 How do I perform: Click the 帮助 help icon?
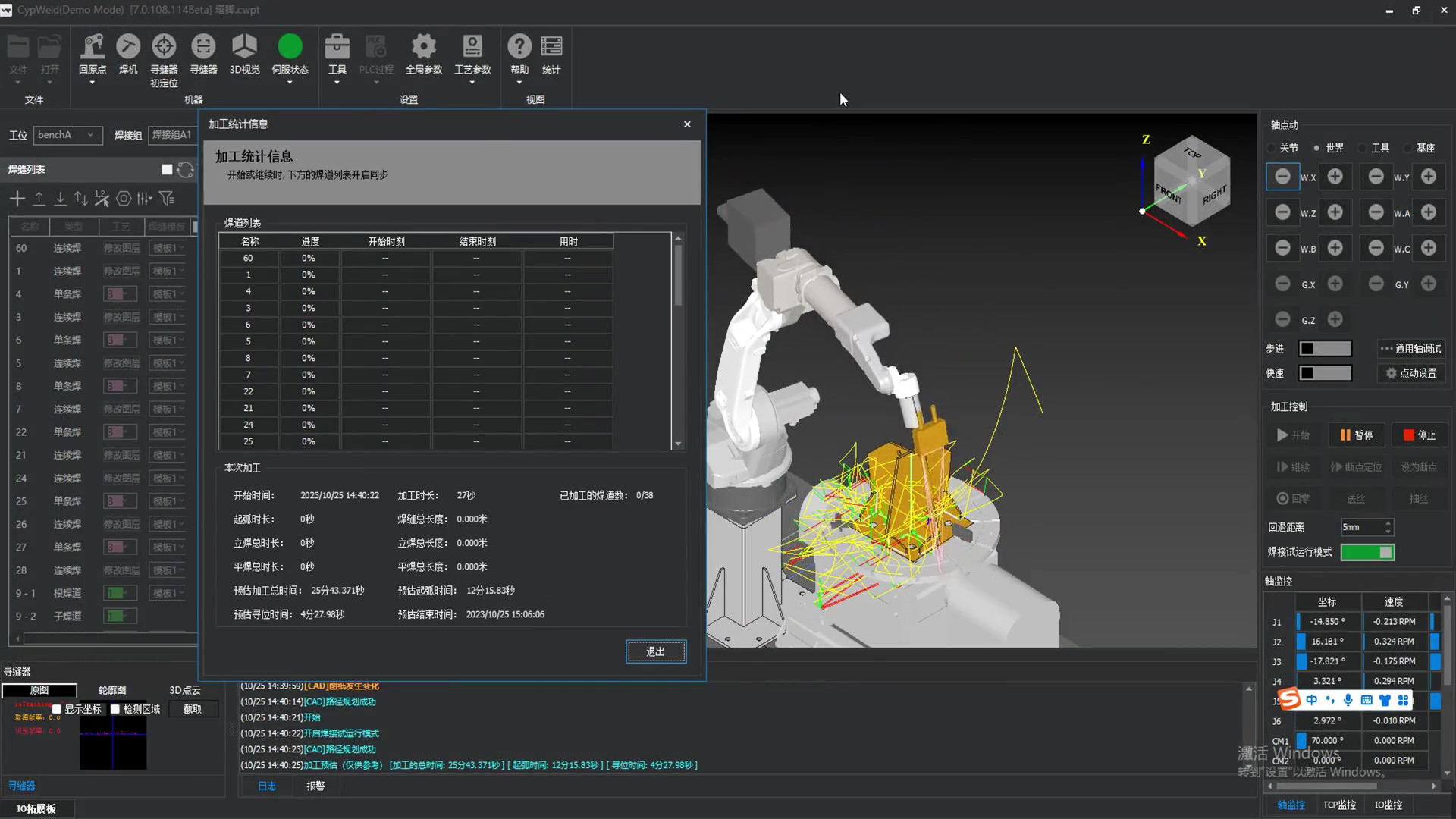click(x=519, y=47)
